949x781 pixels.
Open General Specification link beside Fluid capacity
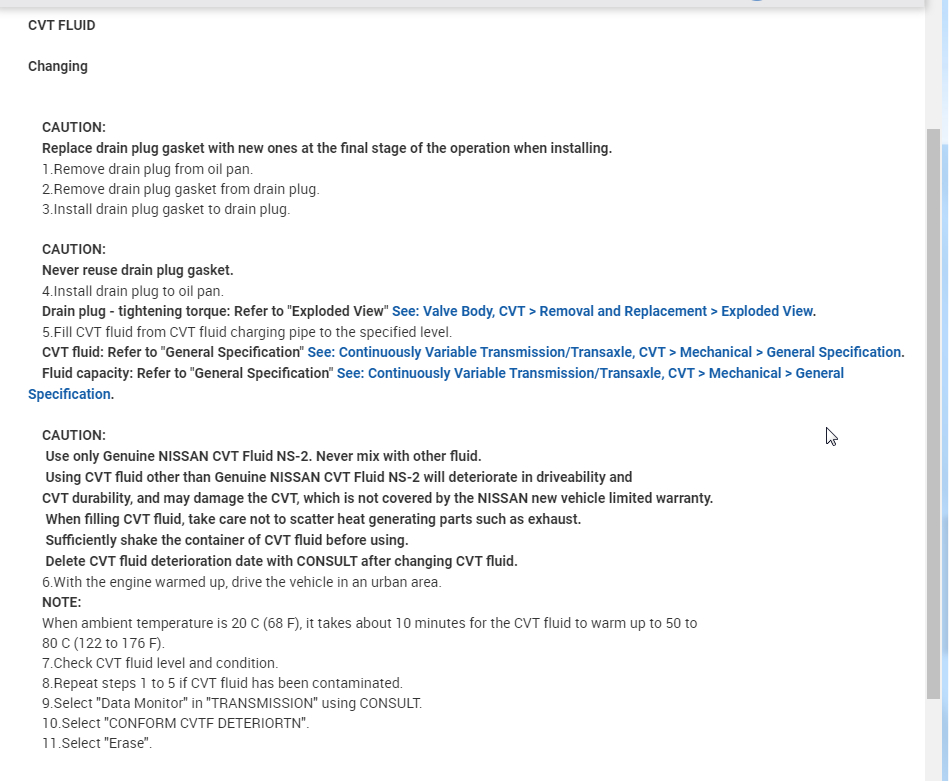pyautogui.click(x=590, y=373)
